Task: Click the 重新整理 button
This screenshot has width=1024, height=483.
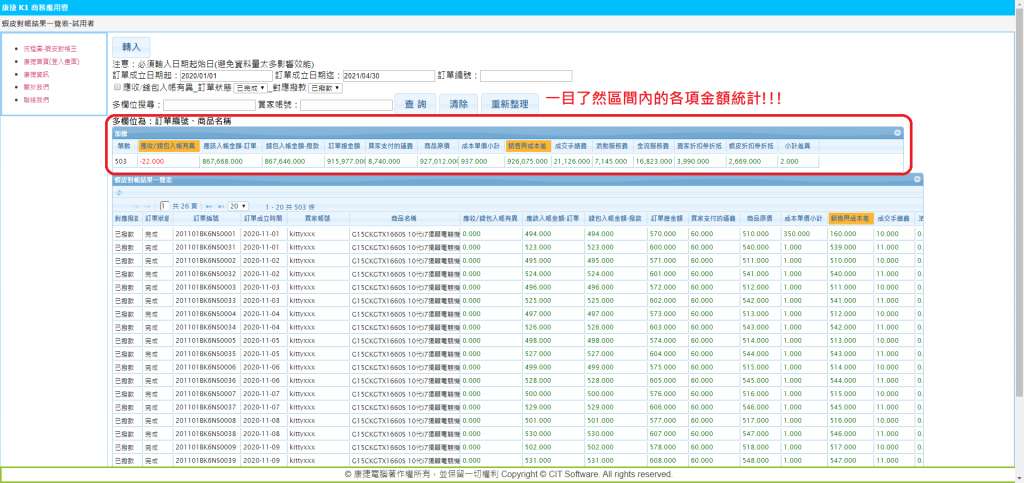Action: (x=509, y=103)
